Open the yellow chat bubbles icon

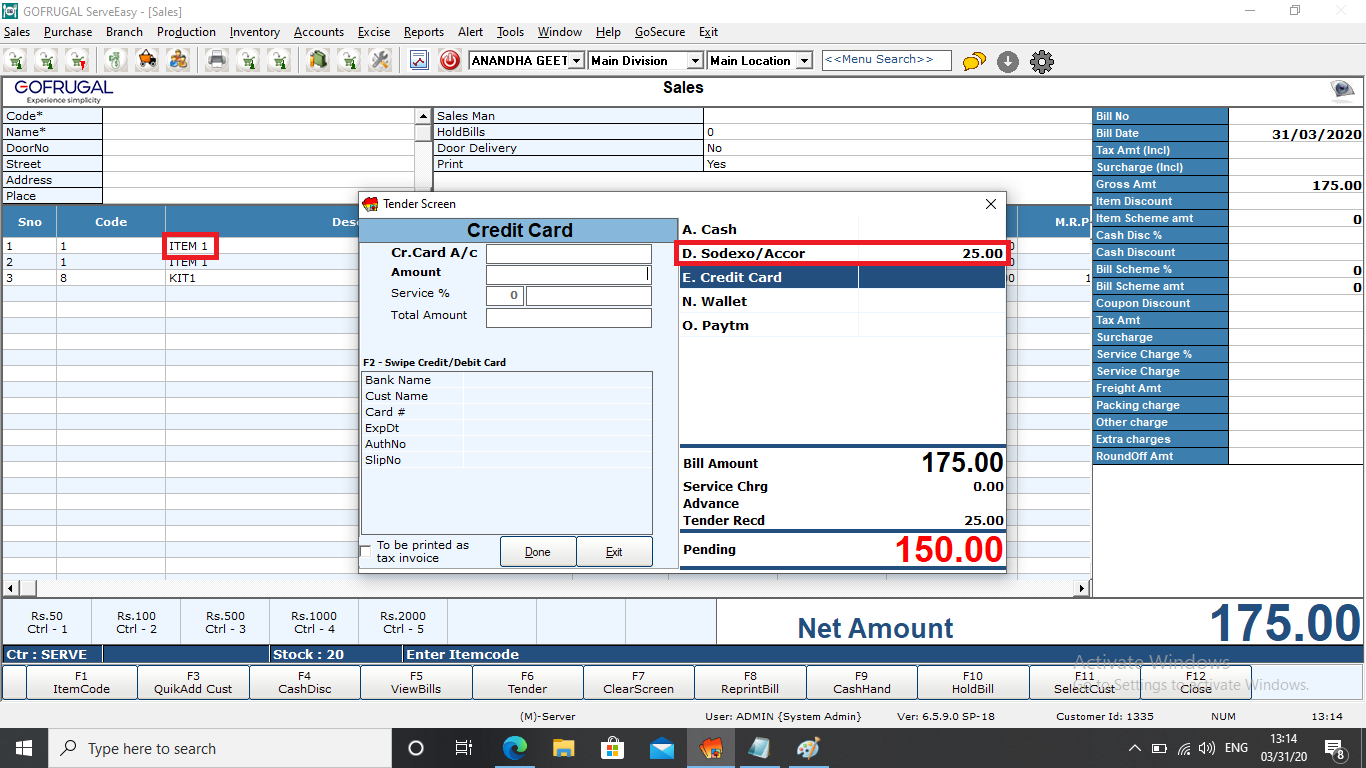coord(974,62)
